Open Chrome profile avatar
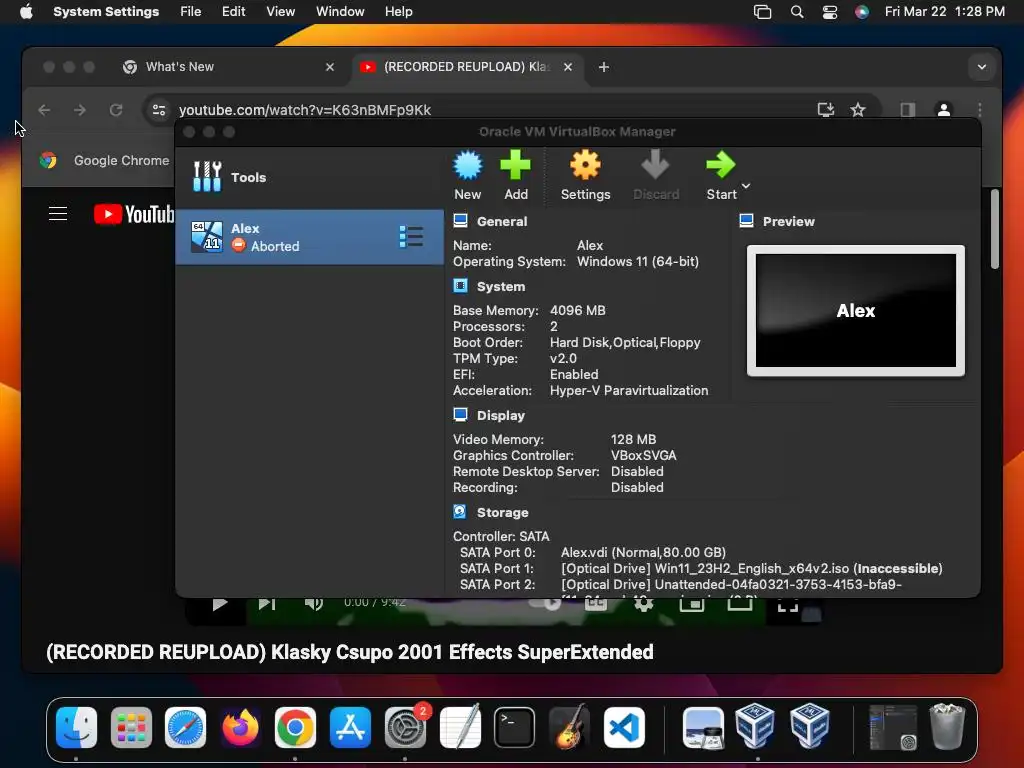This screenshot has width=1024, height=768. tap(944, 110)
